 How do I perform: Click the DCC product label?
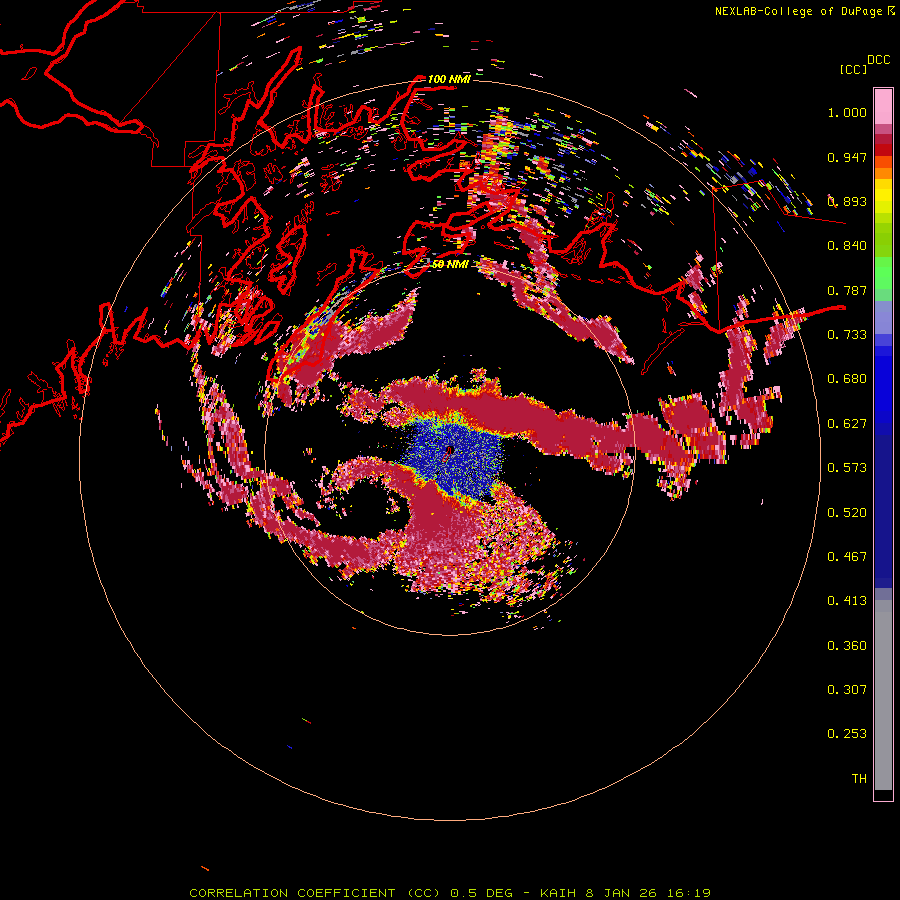878,60
